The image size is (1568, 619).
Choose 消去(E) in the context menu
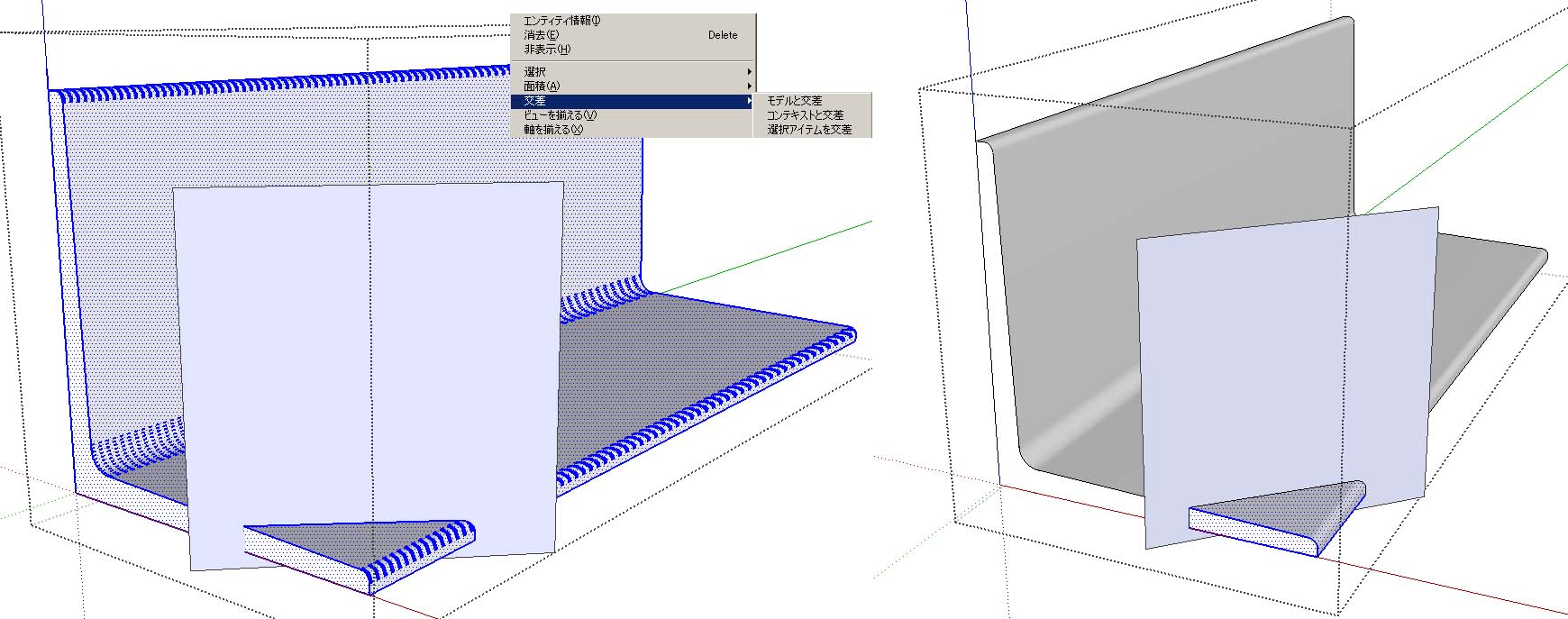(633, 35)
